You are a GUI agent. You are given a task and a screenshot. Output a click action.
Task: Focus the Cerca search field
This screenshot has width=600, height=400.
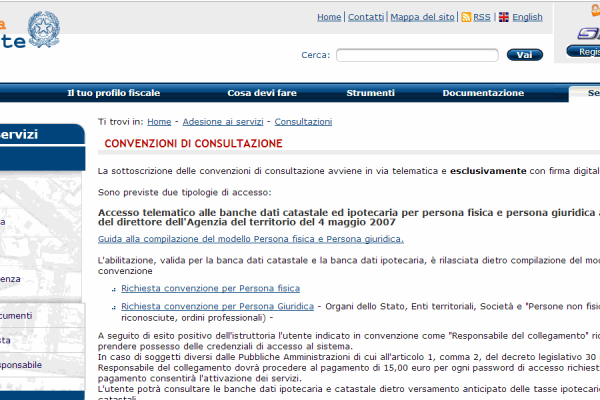coord(417,55)
